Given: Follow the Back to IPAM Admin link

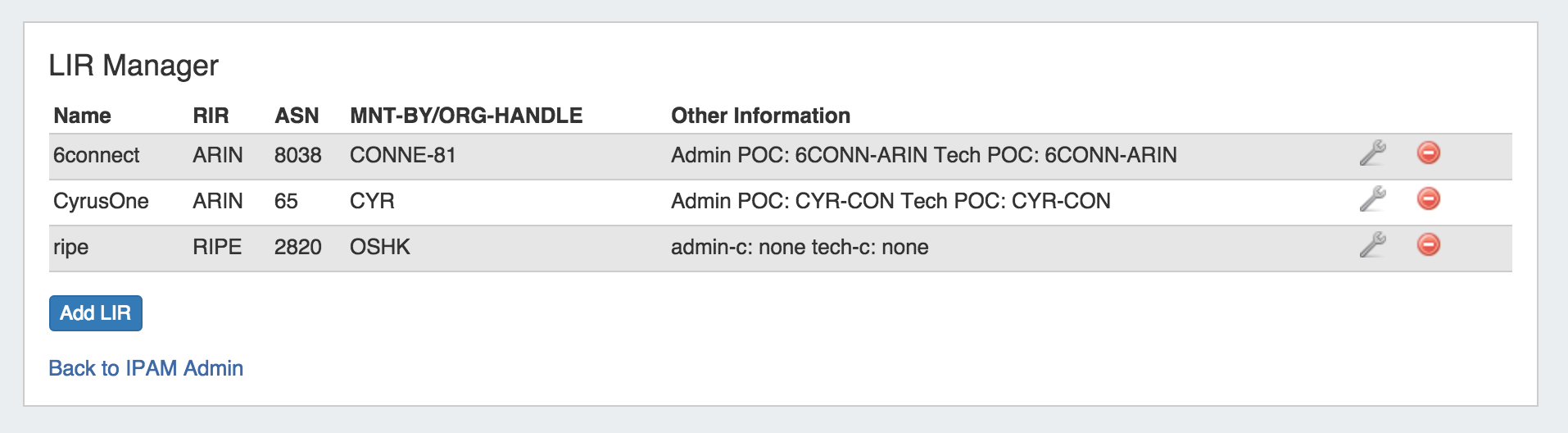Looking at the screenshot, I should coord(146,368).
